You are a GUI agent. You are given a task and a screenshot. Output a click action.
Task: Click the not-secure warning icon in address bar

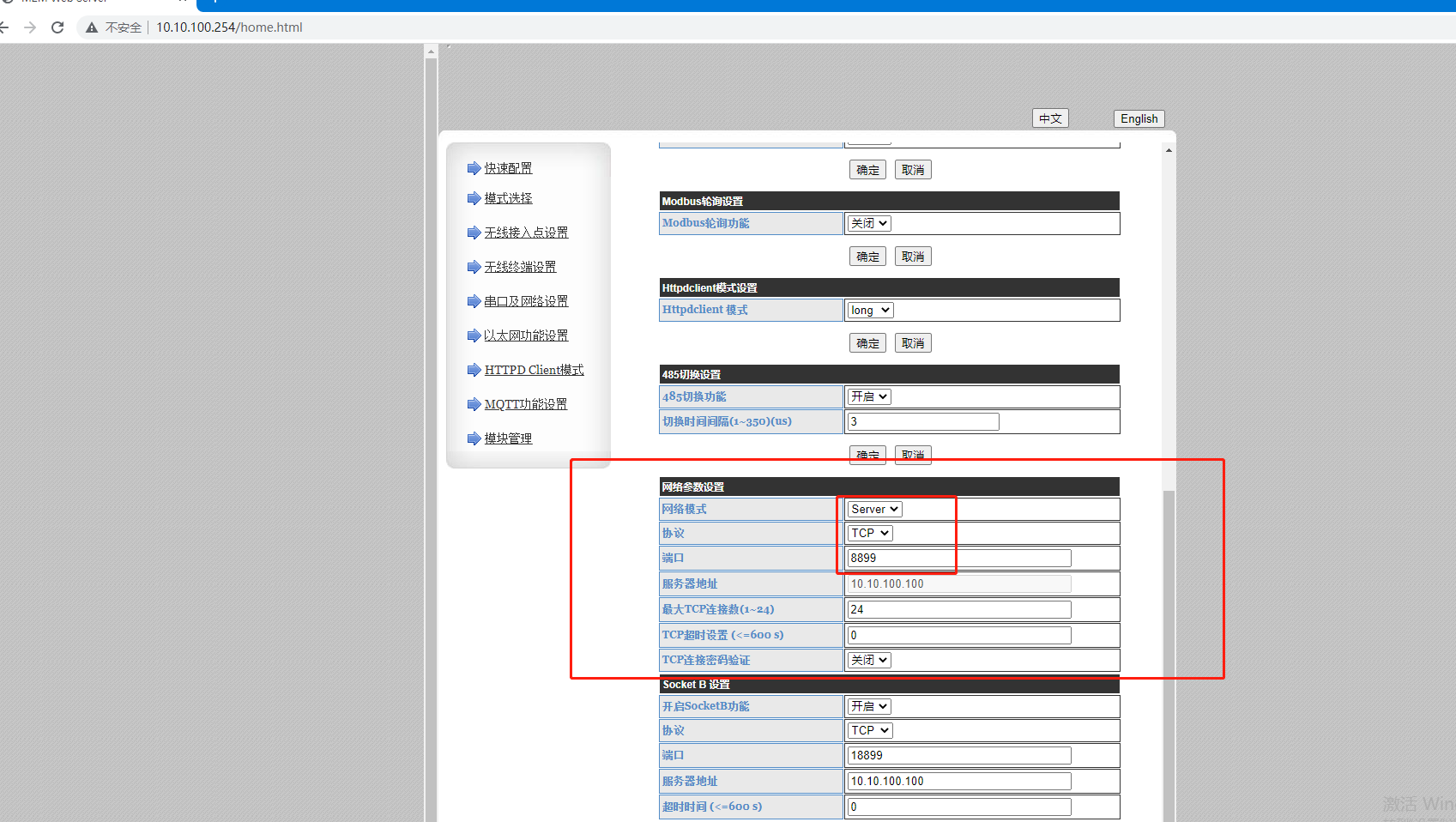pos(92,27)
